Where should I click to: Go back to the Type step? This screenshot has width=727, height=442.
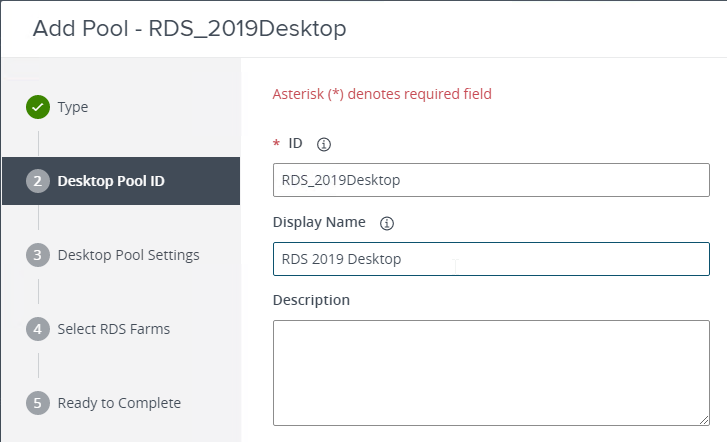pyautogui.click(x=73, y=107)
